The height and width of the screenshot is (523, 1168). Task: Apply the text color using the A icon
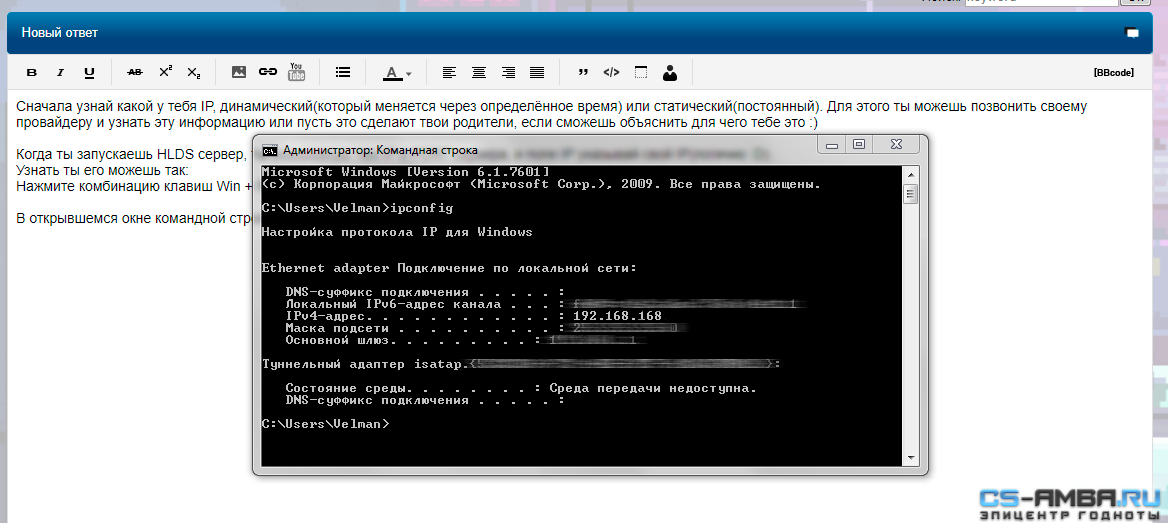392,72
